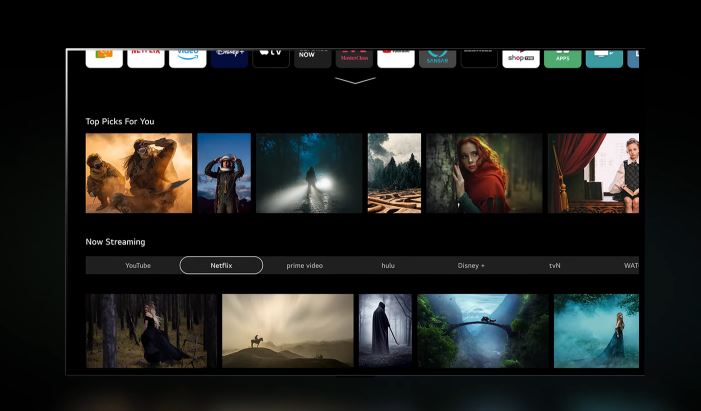The width and height of the screenshot is (701, 411).
Task: Open the desert warriors thumbnail in Top Picks
Action: pos(139,173)
